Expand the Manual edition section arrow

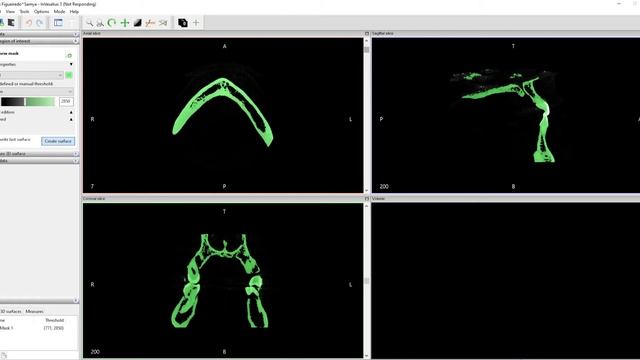click(71, 112)
